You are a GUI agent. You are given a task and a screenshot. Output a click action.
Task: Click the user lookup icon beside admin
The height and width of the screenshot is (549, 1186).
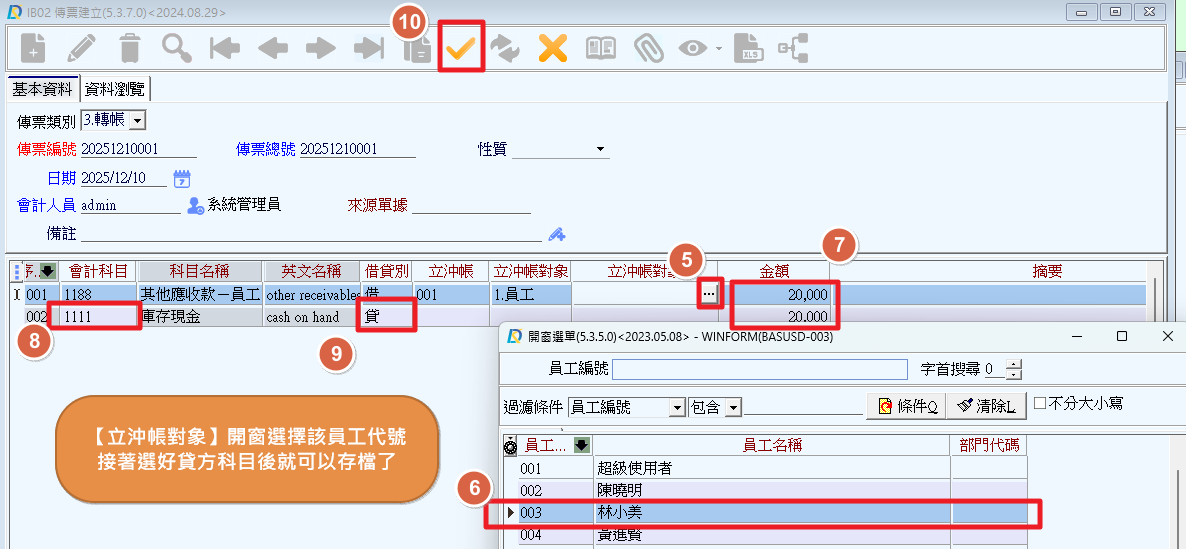point(196,206)
